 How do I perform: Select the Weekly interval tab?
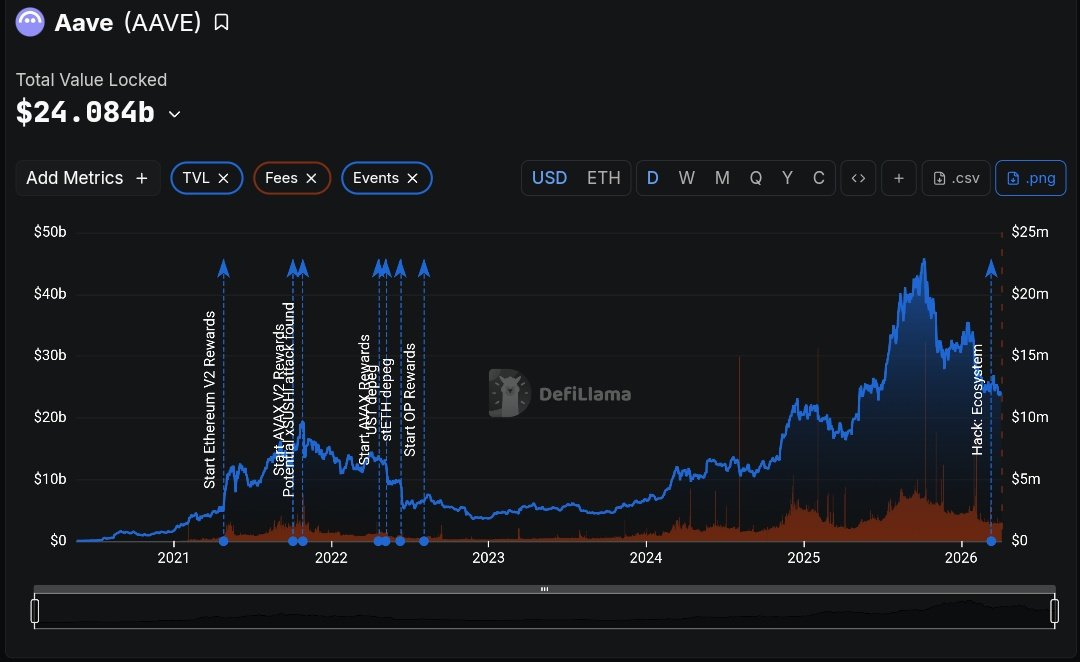point(687,177)
